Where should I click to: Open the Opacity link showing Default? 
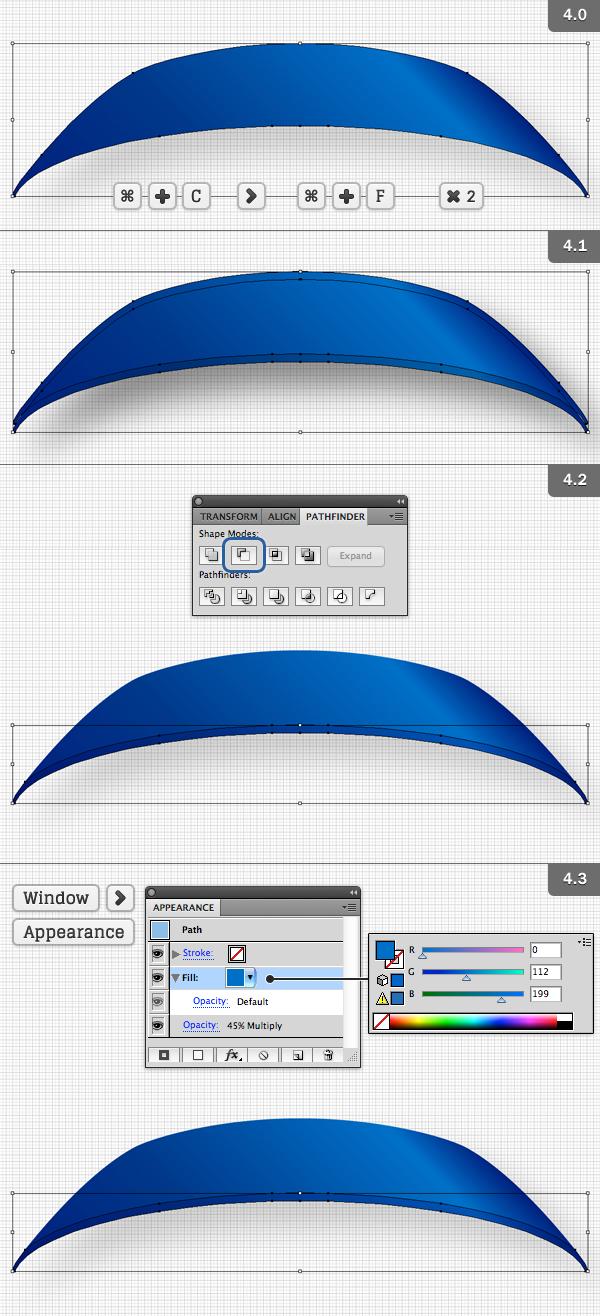[x=211, y=1001]
